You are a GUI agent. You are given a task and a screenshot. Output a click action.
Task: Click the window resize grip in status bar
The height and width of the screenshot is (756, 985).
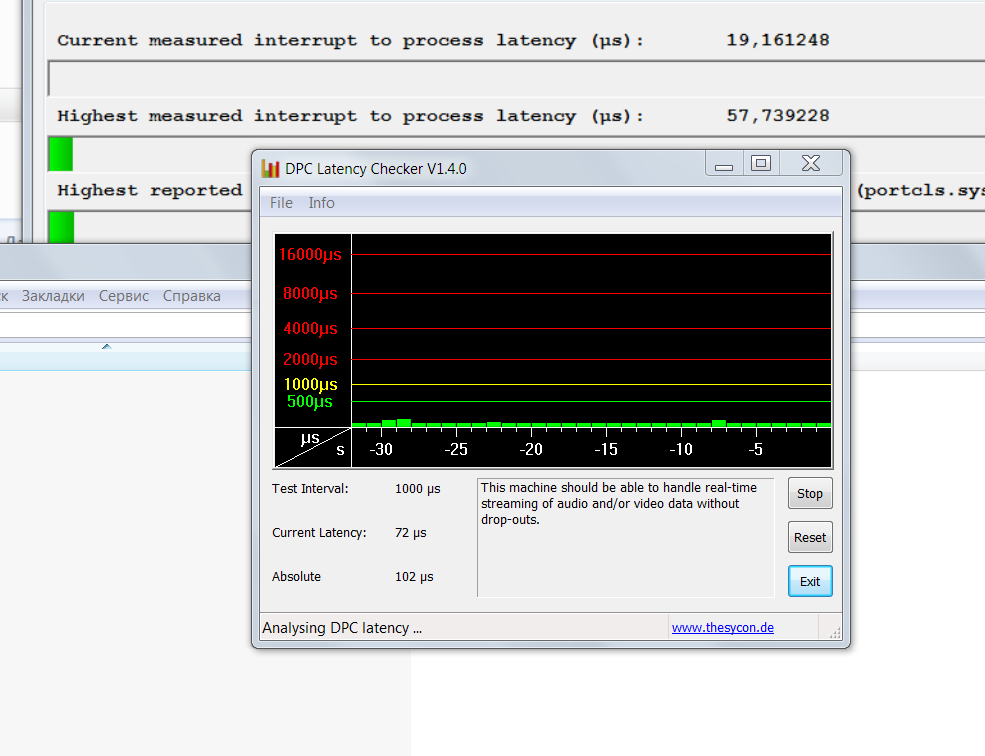(x=834, y=632)
